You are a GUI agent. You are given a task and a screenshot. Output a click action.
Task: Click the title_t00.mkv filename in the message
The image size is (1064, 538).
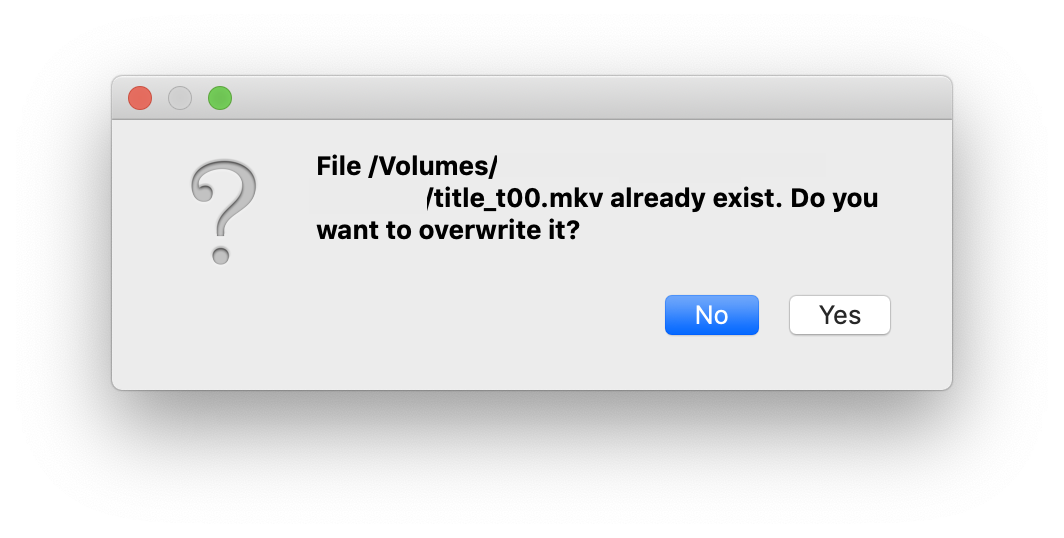pyautogui.click(x=516, y=198)
